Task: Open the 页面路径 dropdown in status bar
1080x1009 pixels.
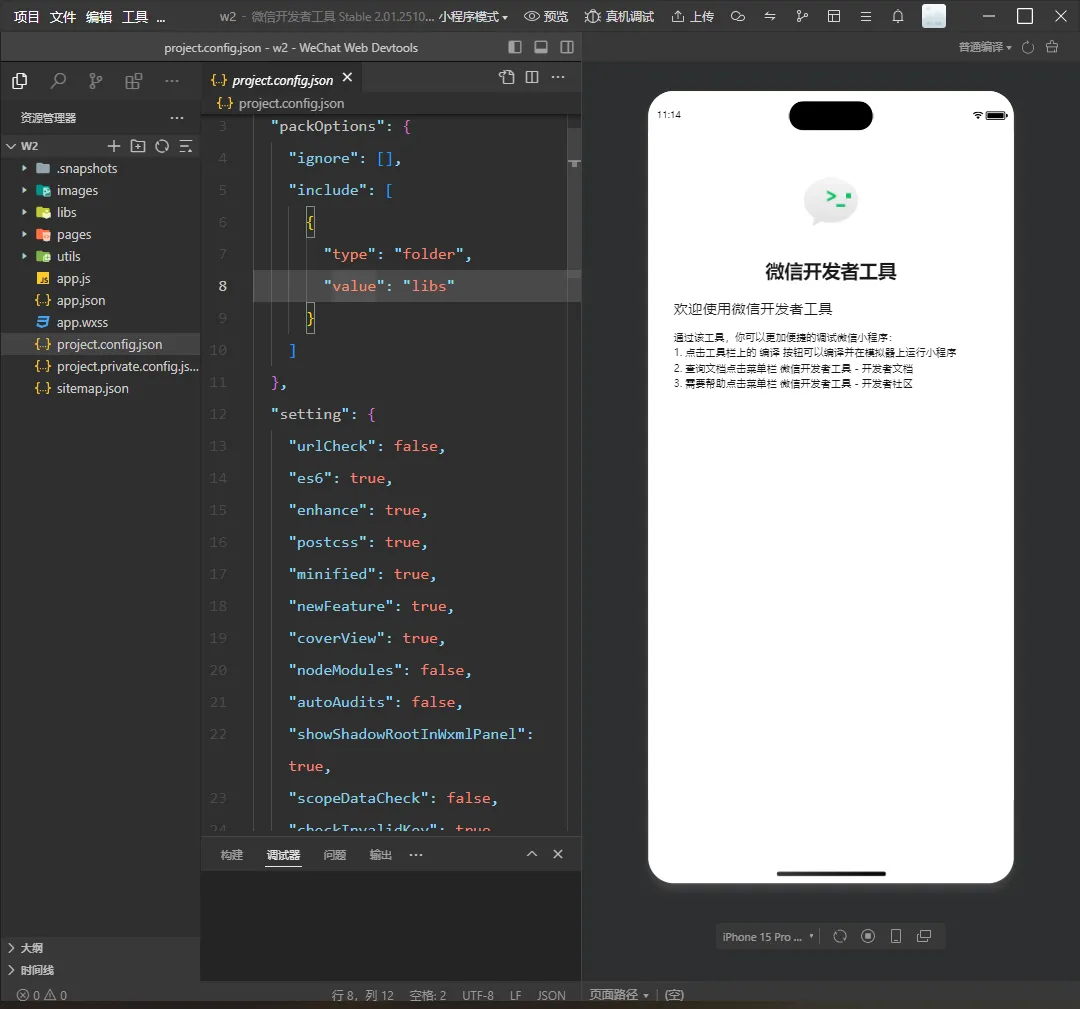Action: [x=619, y=995]
